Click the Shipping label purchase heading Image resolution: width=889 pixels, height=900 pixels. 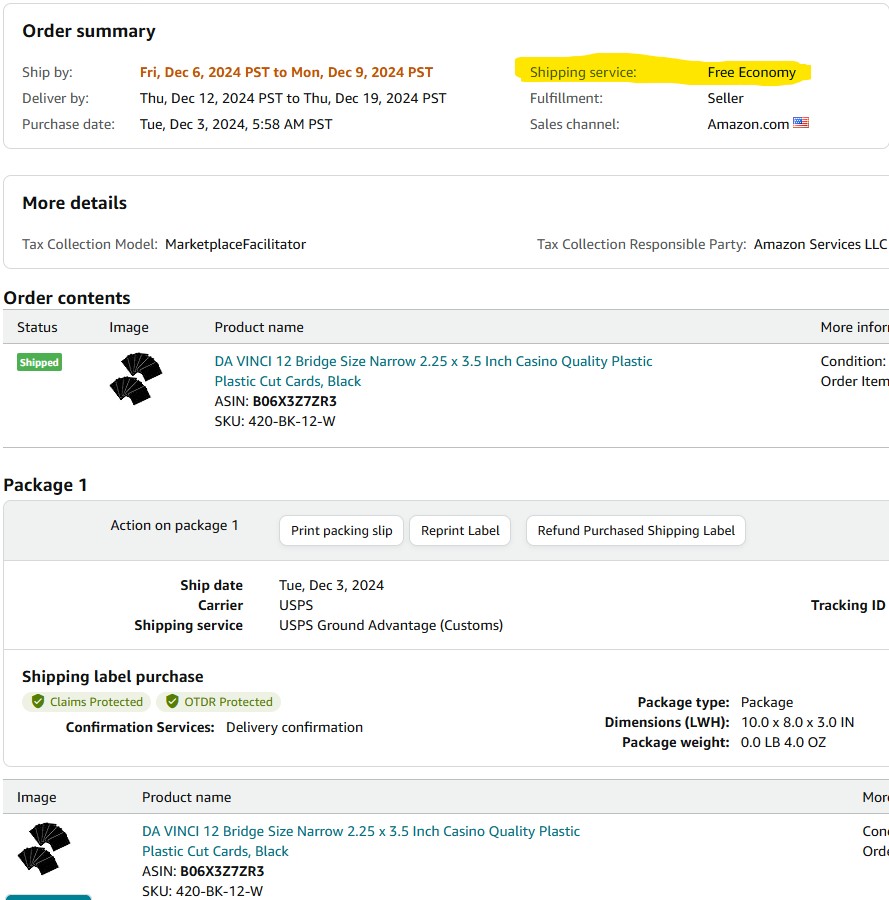point(112,676)
